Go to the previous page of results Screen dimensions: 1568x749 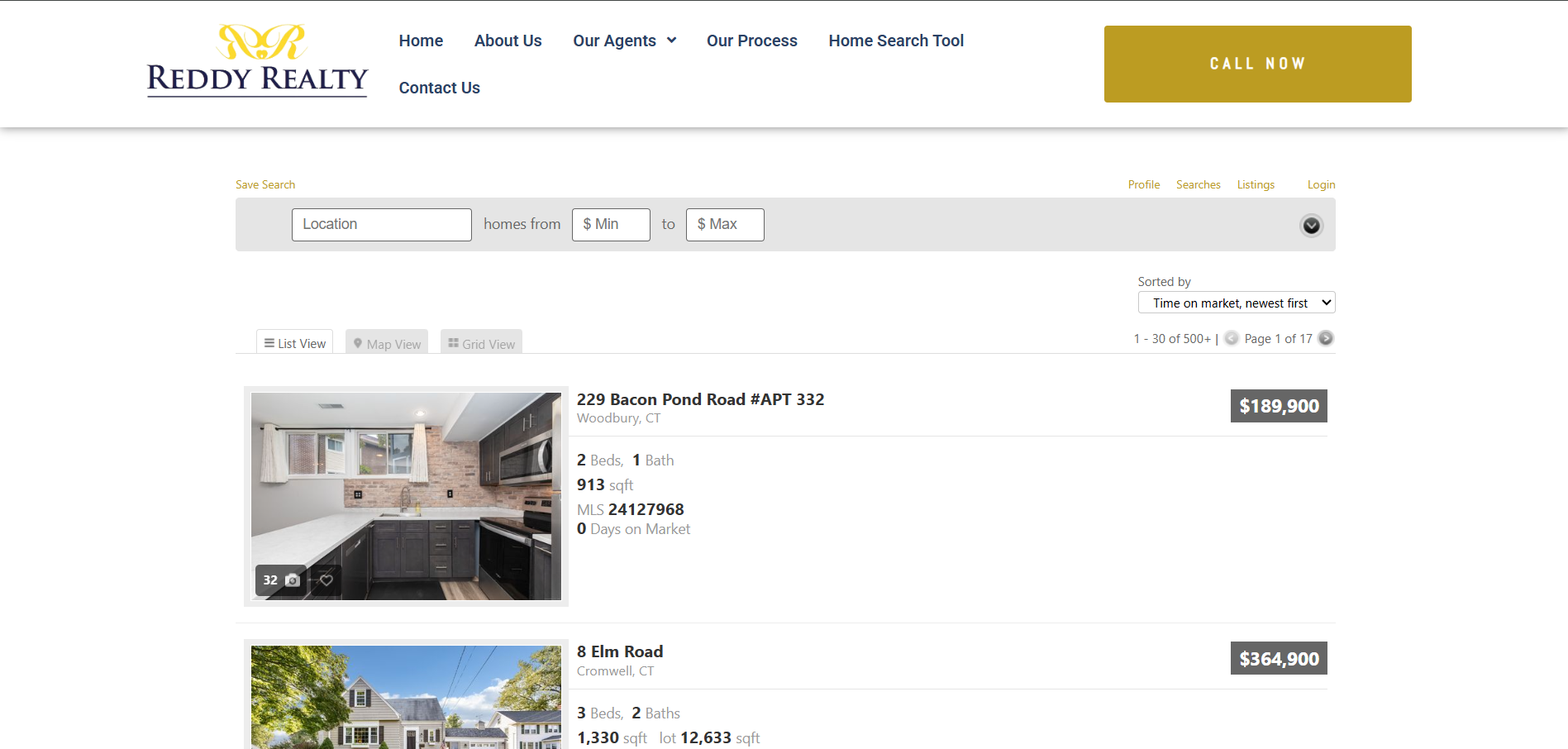pos(1232,338)
